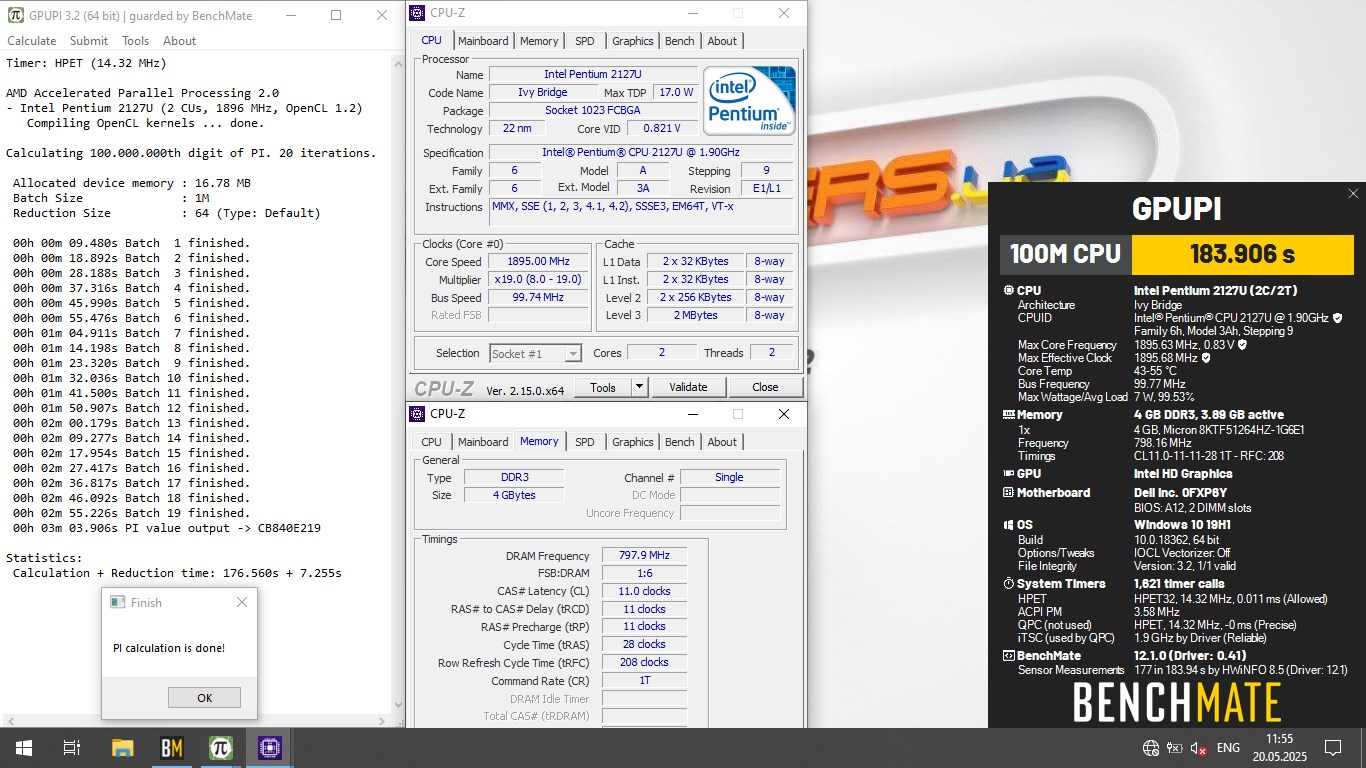The width and height of the screenshot is (1366, 768).
Task: Select the Bench tab in the CPU-Z processor window
Action: (x=680, y=41)
